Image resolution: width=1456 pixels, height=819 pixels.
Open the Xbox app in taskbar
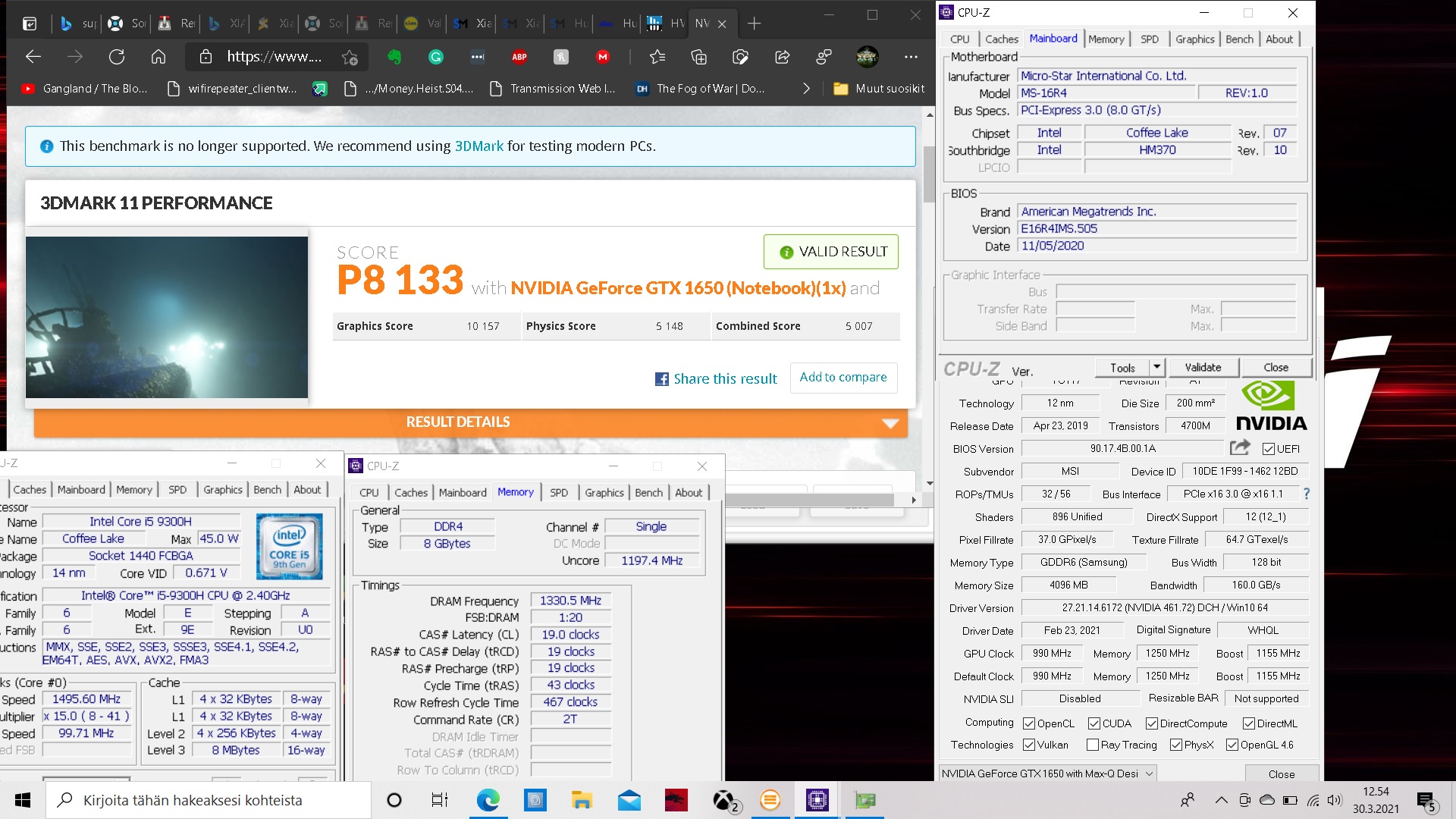coord(724,800)
